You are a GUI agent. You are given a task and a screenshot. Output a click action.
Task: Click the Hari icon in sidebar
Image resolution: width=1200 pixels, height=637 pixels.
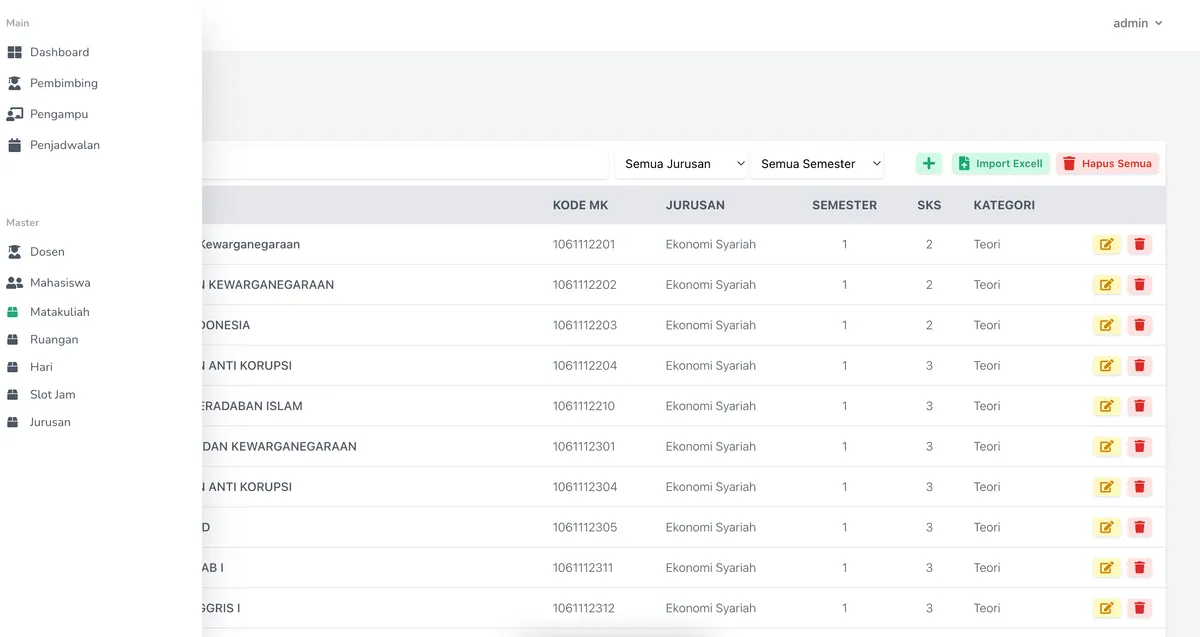click(x=13, y=367)
